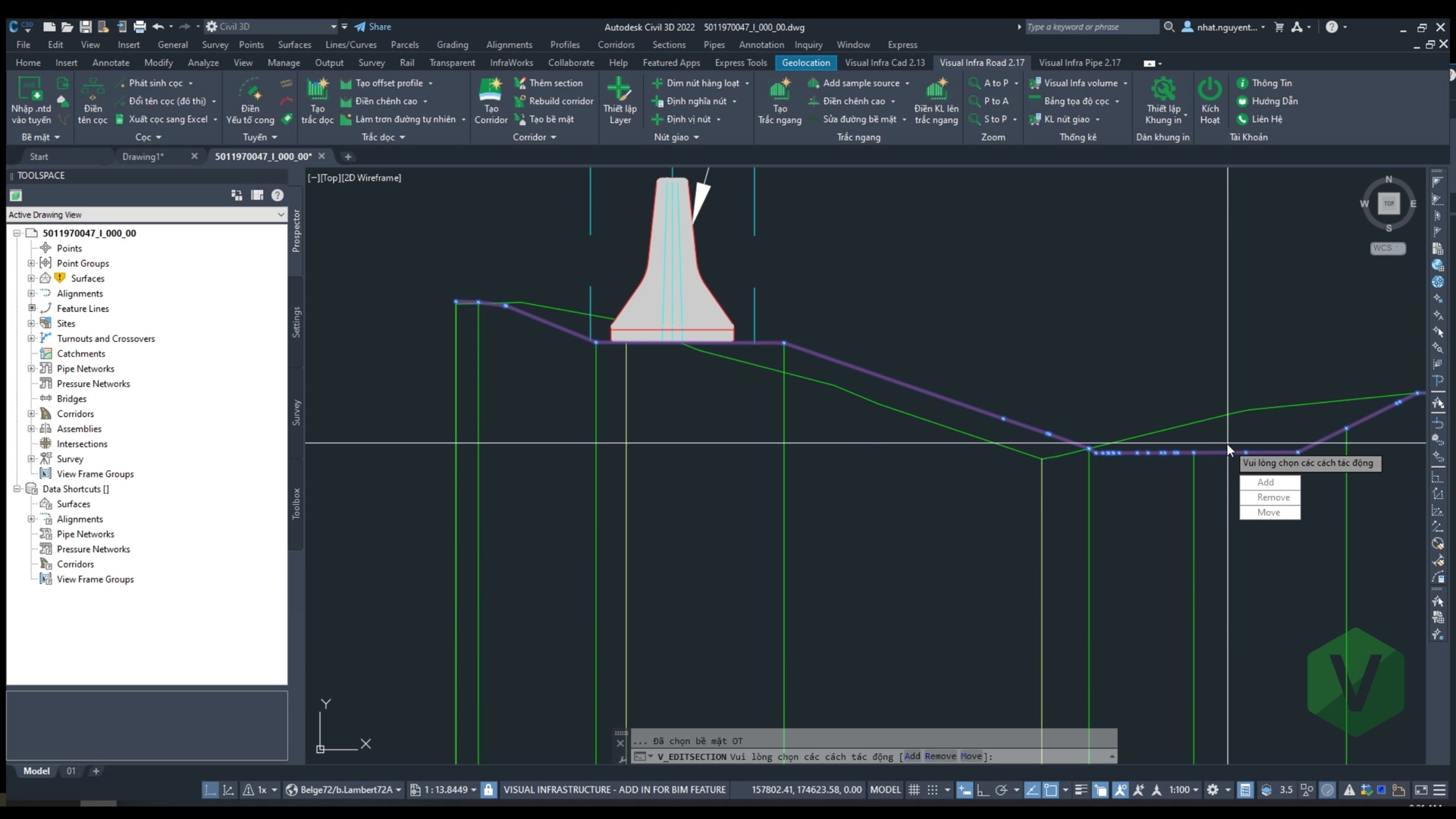Viewport: 1456px width, 819px height.
Task: Open Thiết lập Khung in tool
Action: click(x=1163, y=99)
